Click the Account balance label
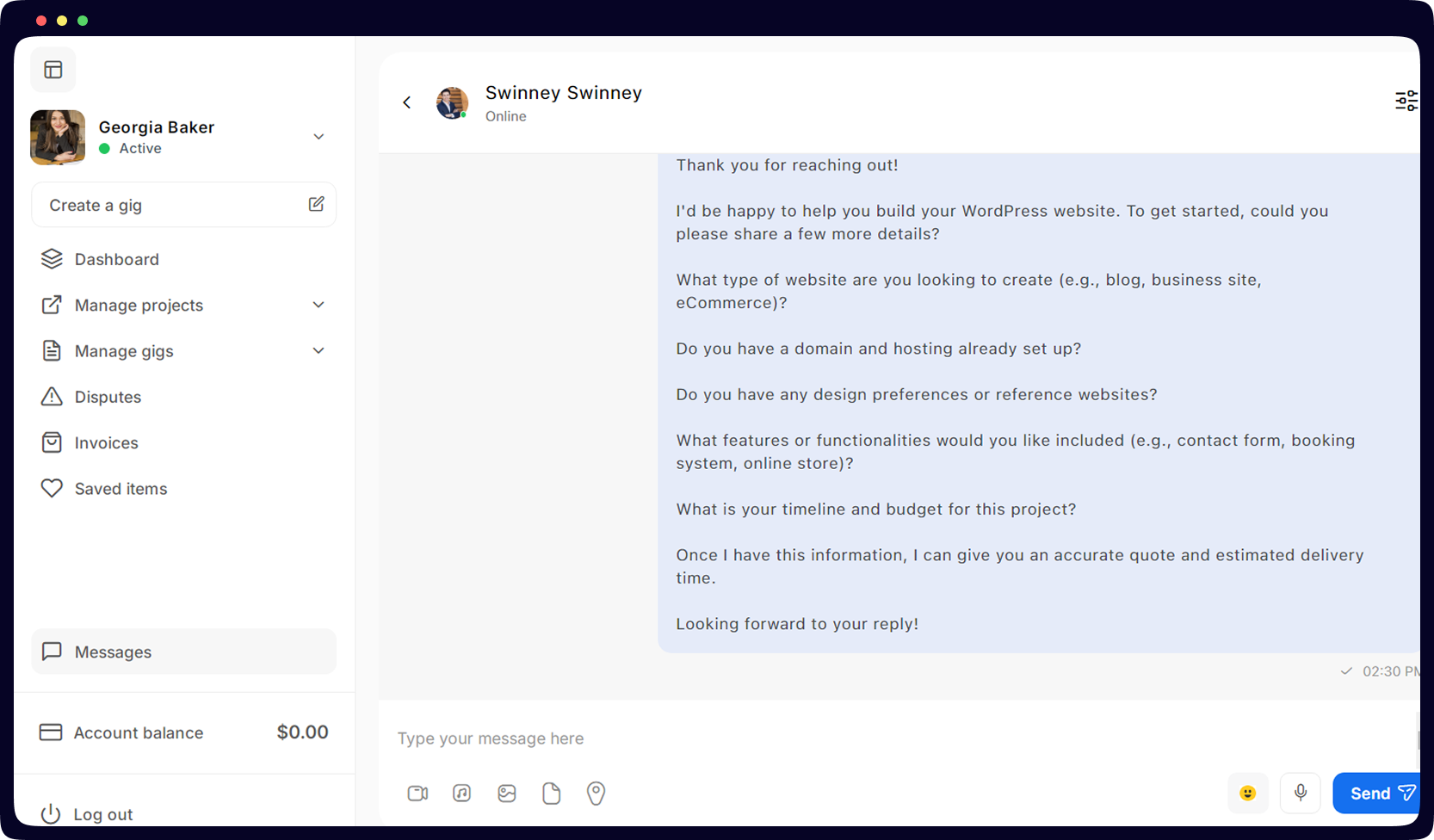 [x=139, y=732]
